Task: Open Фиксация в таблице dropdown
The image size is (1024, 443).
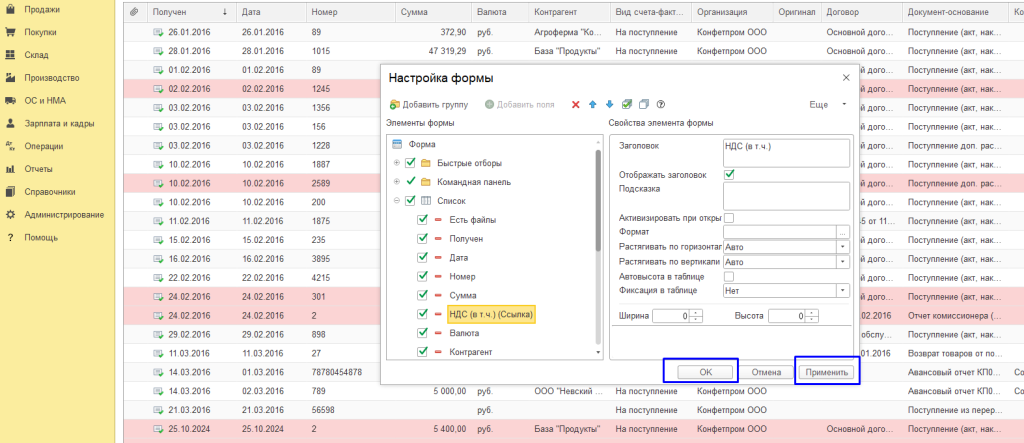Action: pos(844,290)
